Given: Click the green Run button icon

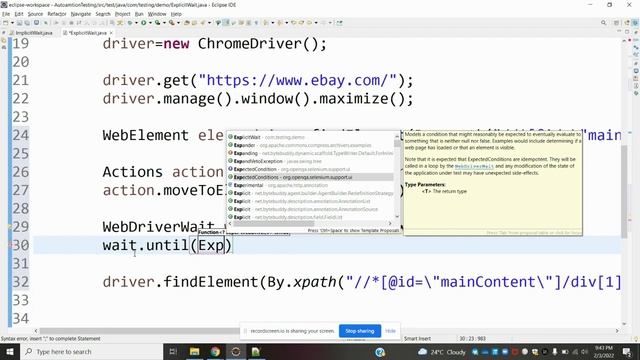Looking at the screenshot, I should (144, 23).
